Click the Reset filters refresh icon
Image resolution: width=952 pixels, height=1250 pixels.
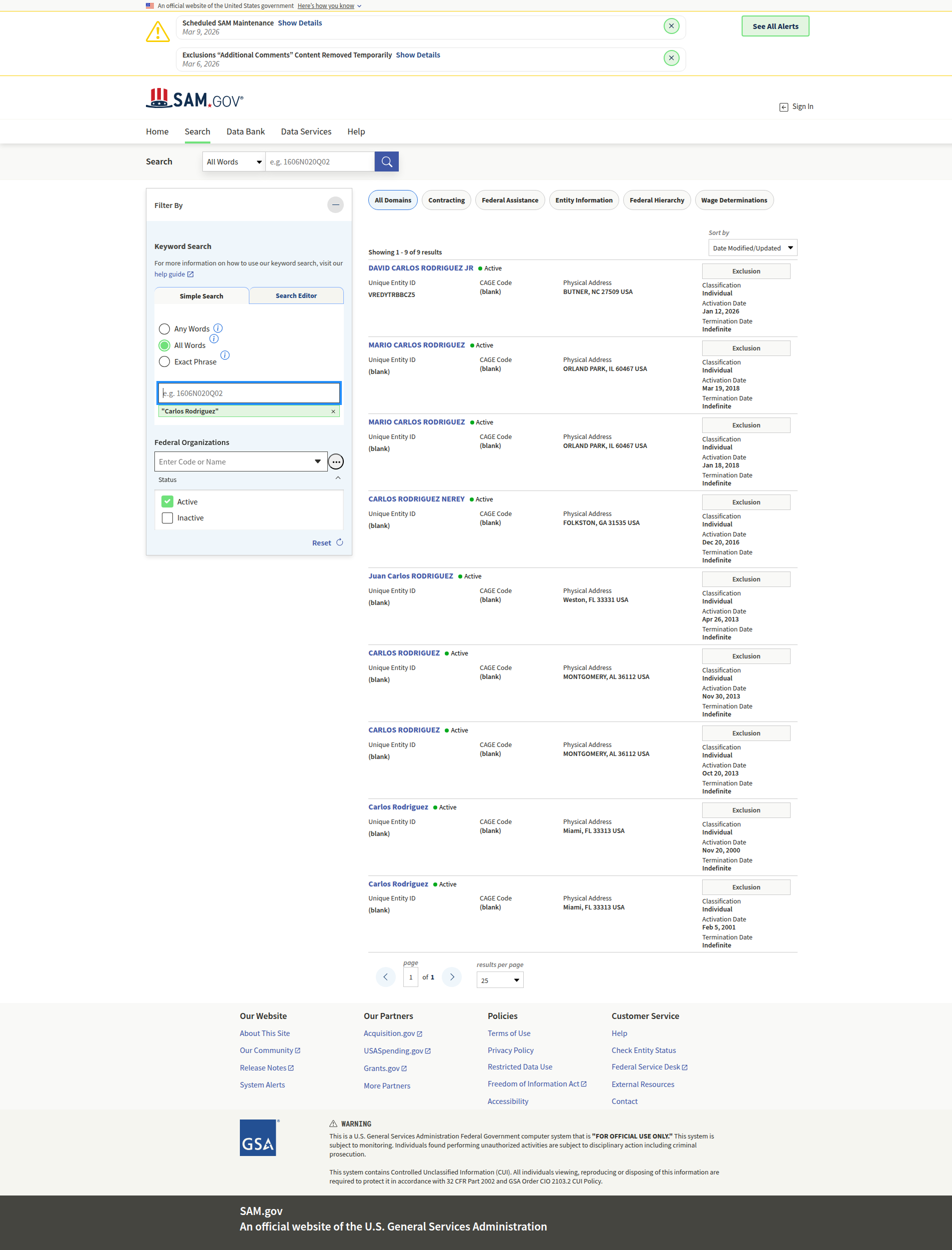[x=339, y=542]
